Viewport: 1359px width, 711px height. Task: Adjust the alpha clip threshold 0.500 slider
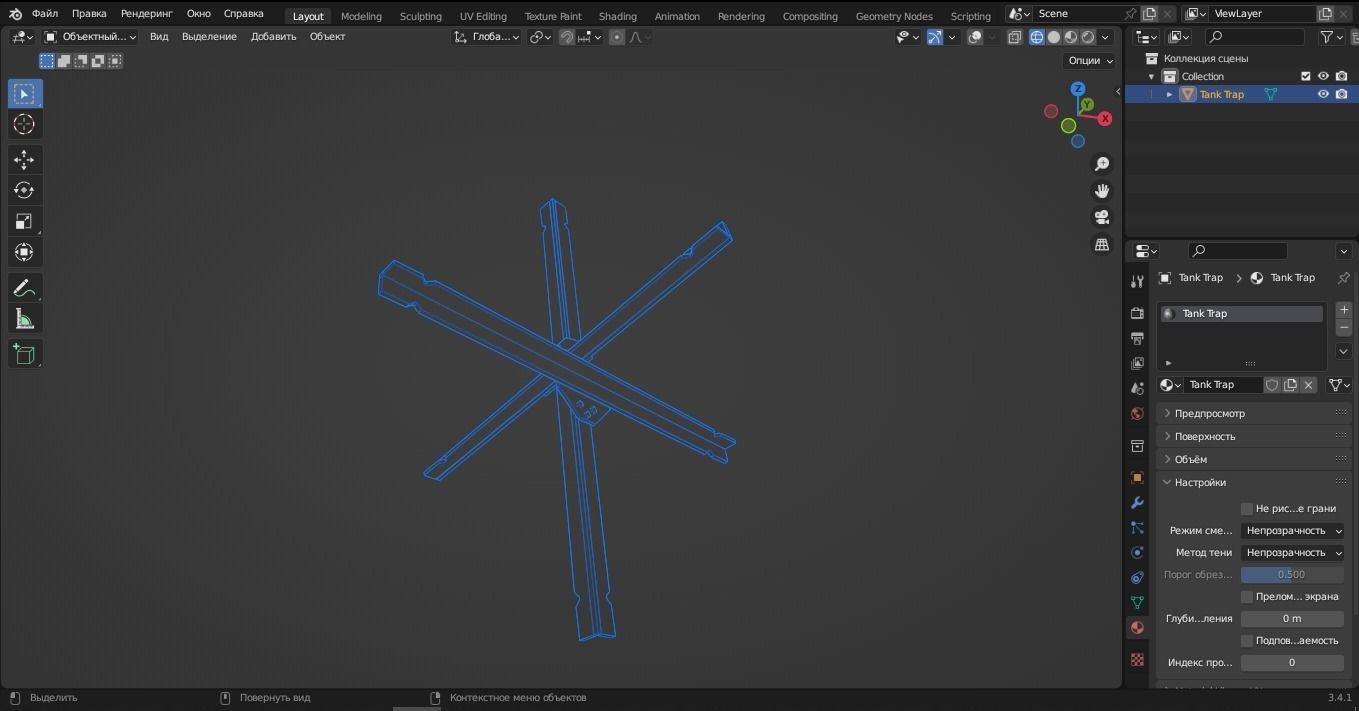tap(1291, 575)
